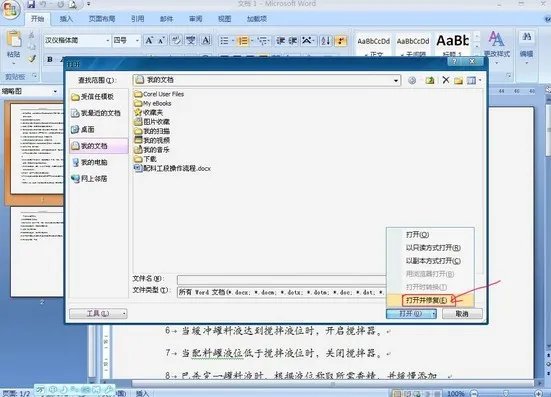
Task: Click the zoom out minus button
Action: click(x=474, y=393)
